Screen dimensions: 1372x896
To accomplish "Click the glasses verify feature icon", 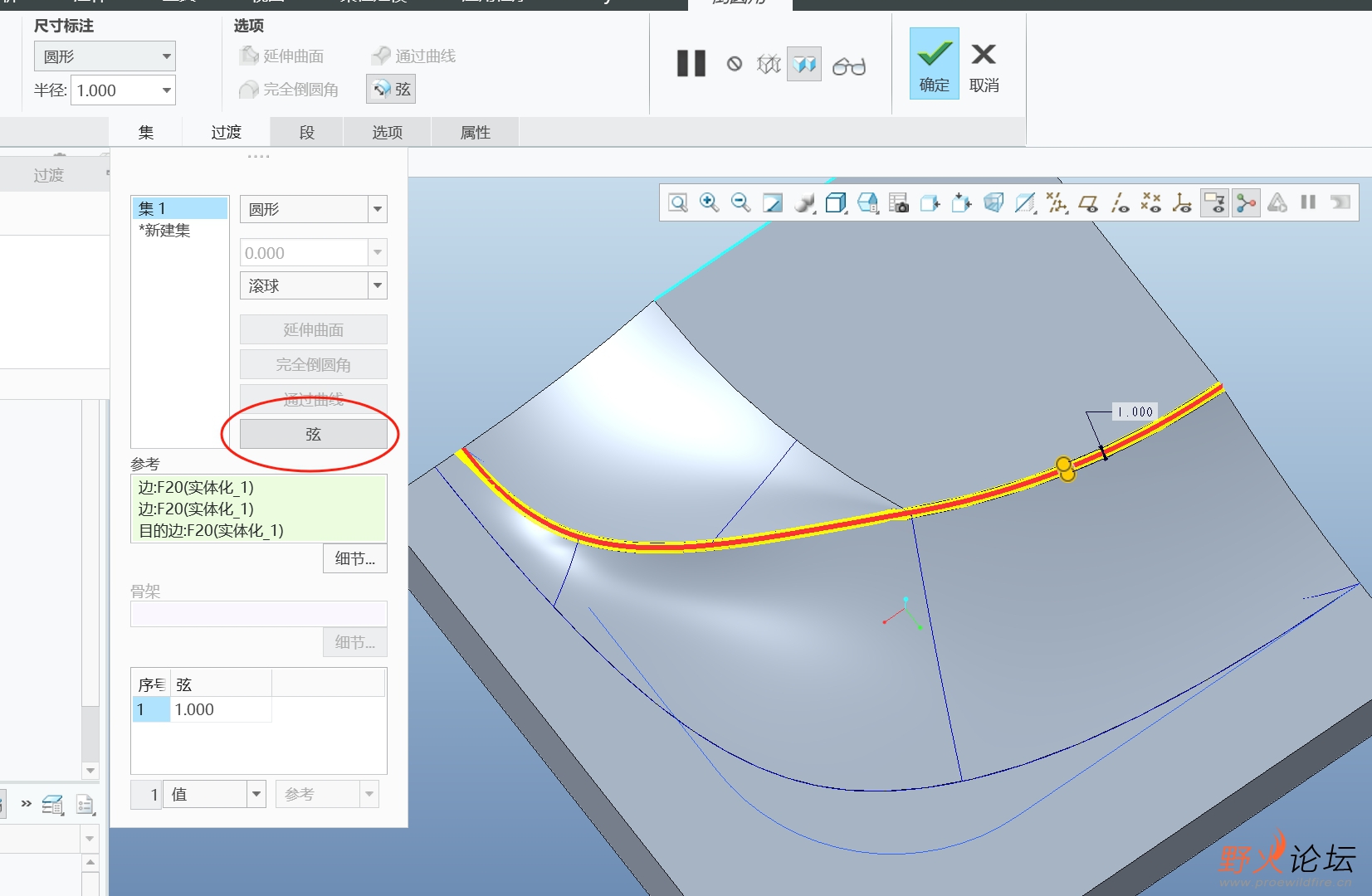I will [x=849, y=66].
